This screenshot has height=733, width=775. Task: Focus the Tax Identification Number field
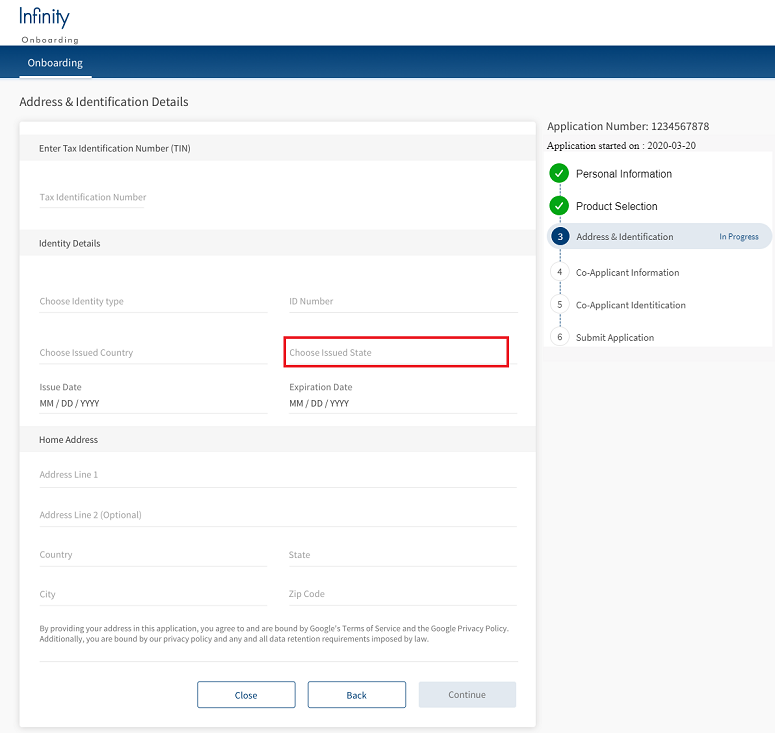pos(93,198)
